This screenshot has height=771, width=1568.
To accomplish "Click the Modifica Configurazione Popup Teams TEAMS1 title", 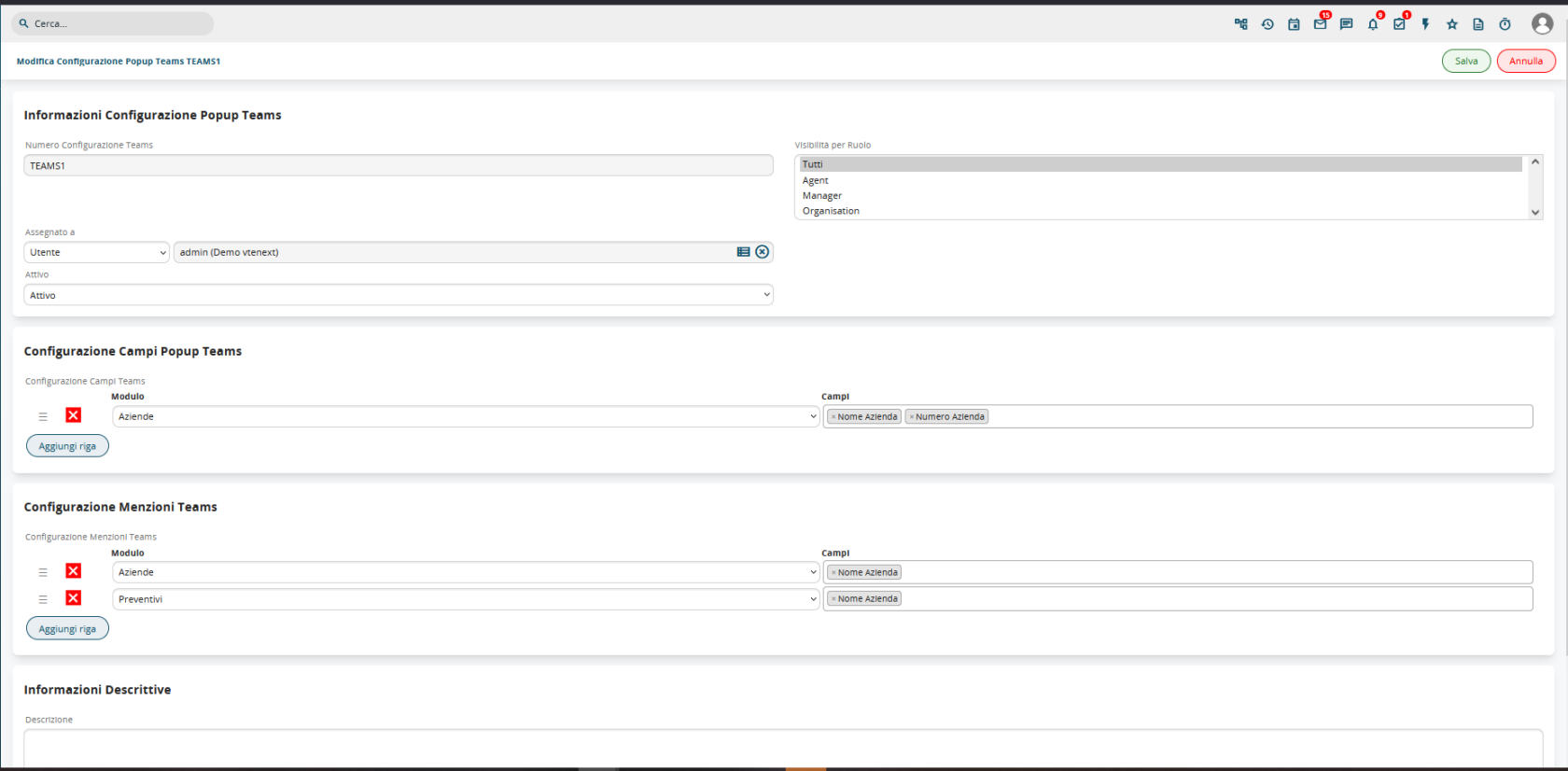I will point(119,62).
